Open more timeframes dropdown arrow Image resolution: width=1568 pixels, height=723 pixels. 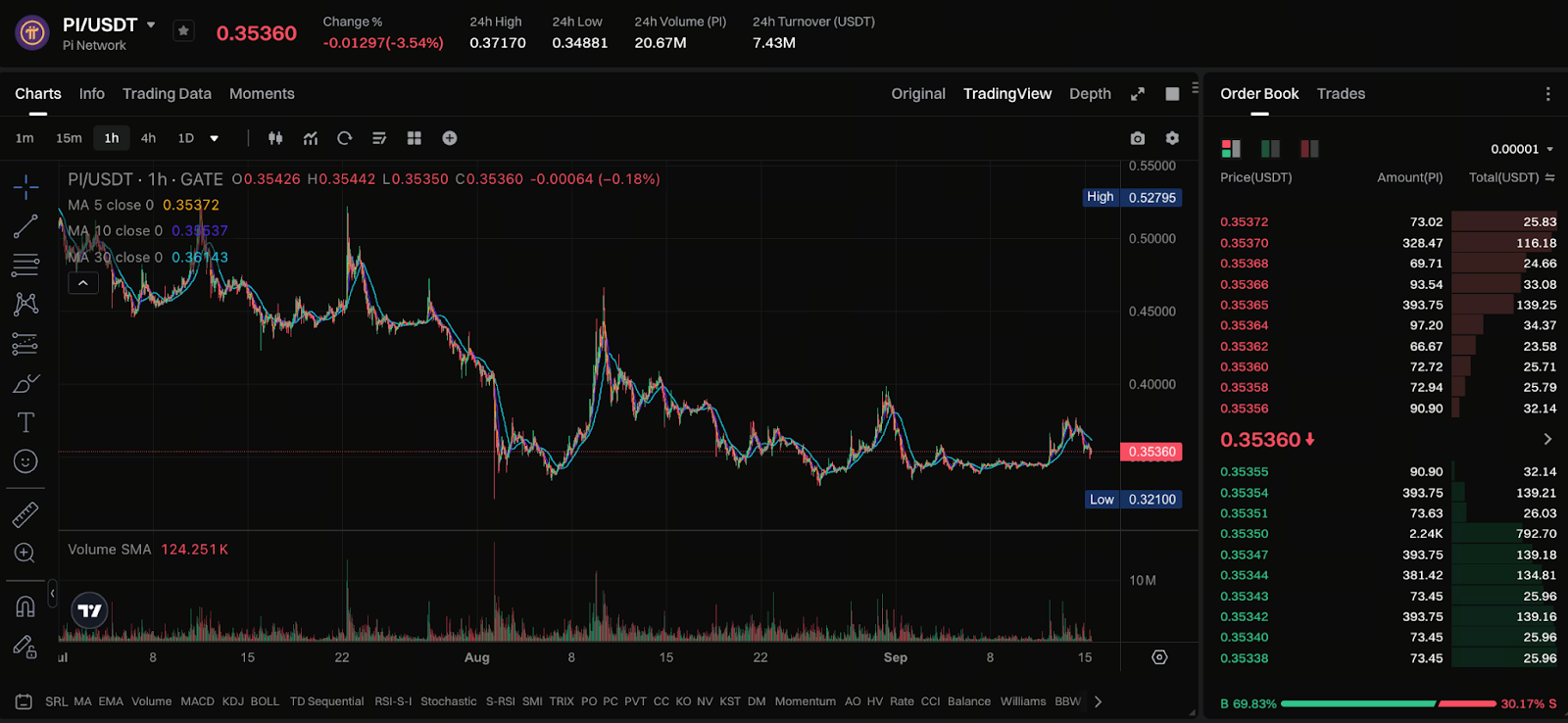click(x=215, y=138)
